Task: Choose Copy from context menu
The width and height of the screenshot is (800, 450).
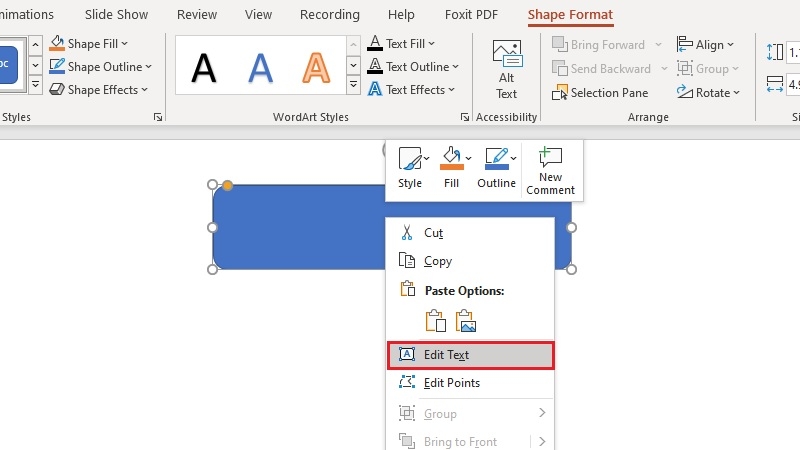Action: (x=470, y=261)
